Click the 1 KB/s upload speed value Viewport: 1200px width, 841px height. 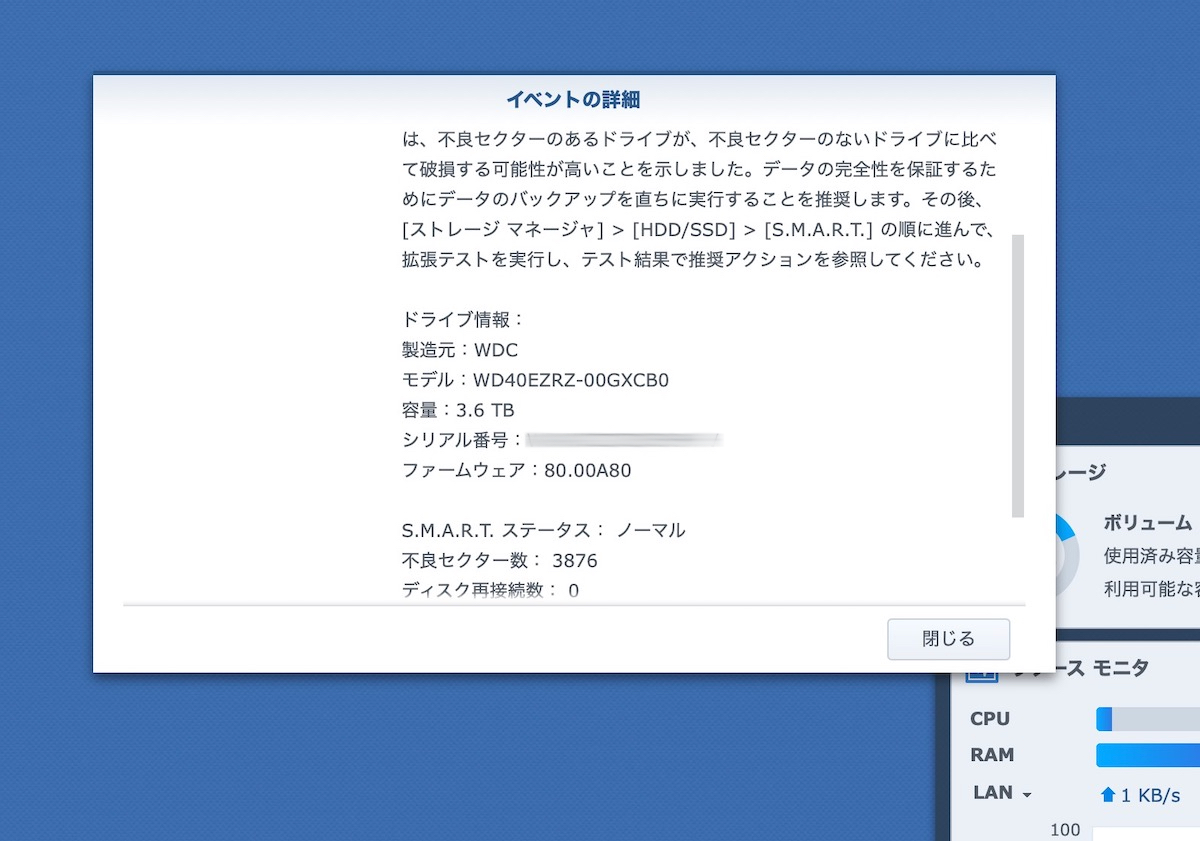tap(1152, 795)
